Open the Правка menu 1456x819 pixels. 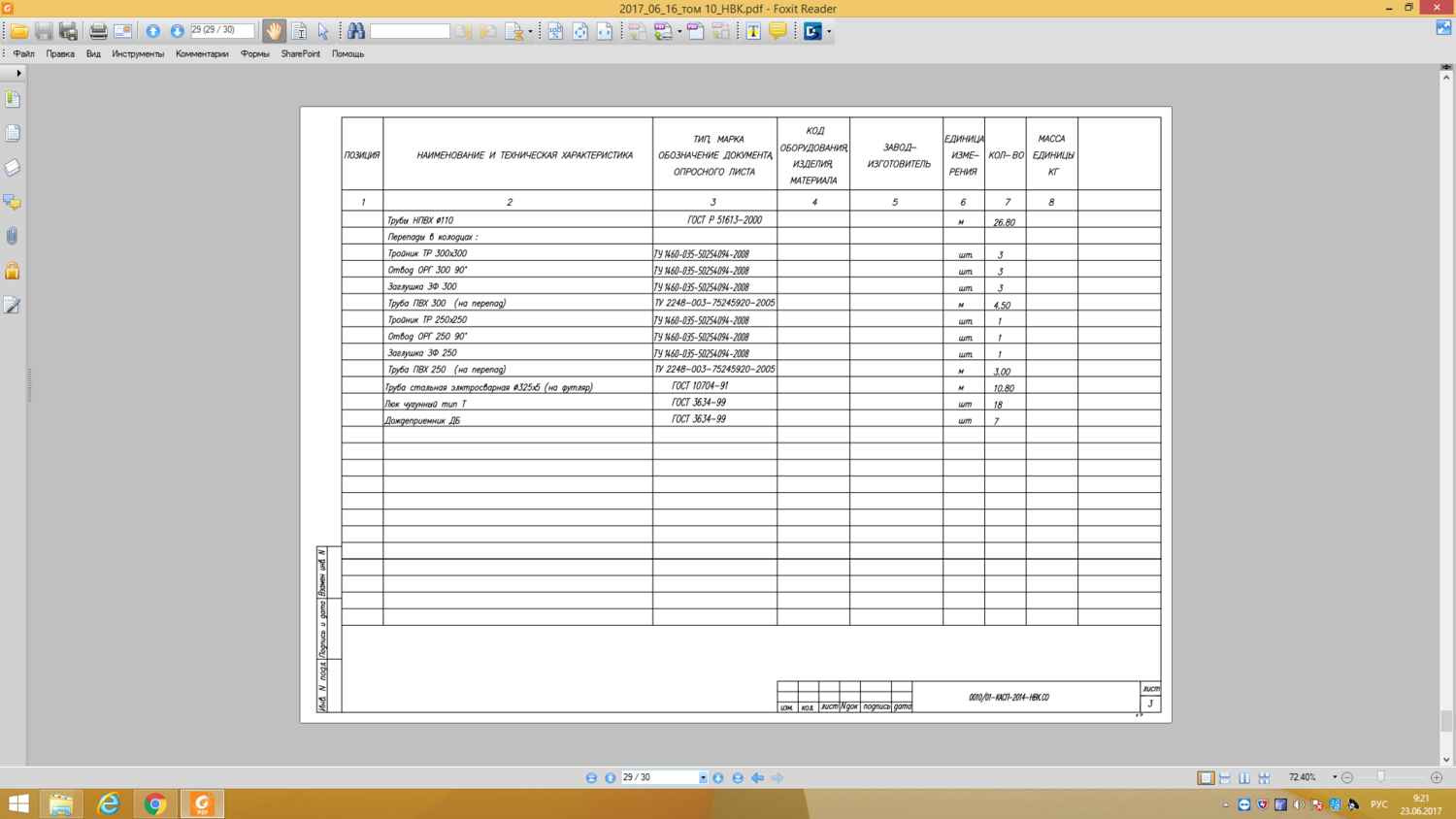pyautogui.click(x=60, y=54)
